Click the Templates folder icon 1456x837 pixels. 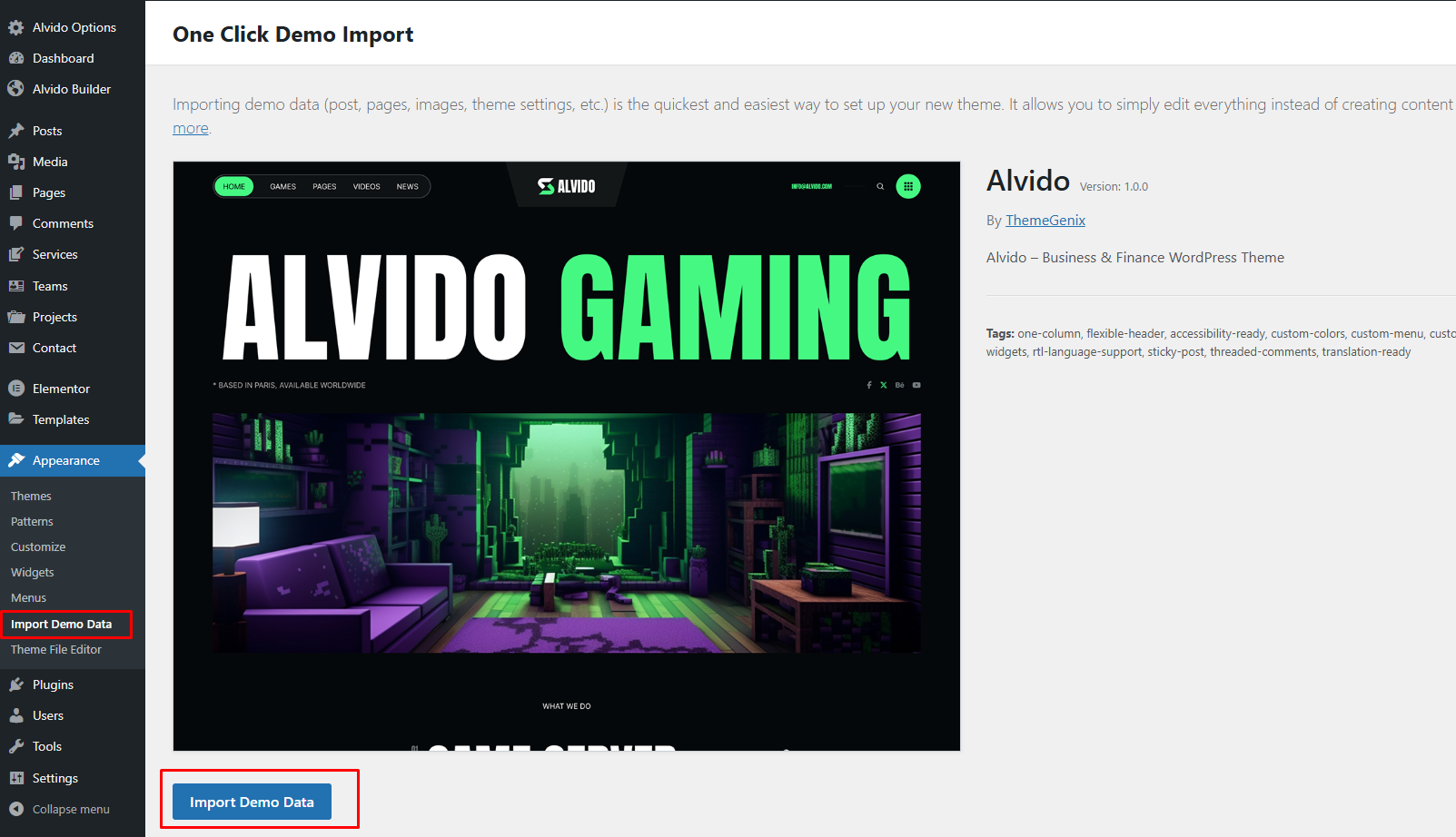tap(16, 419)
